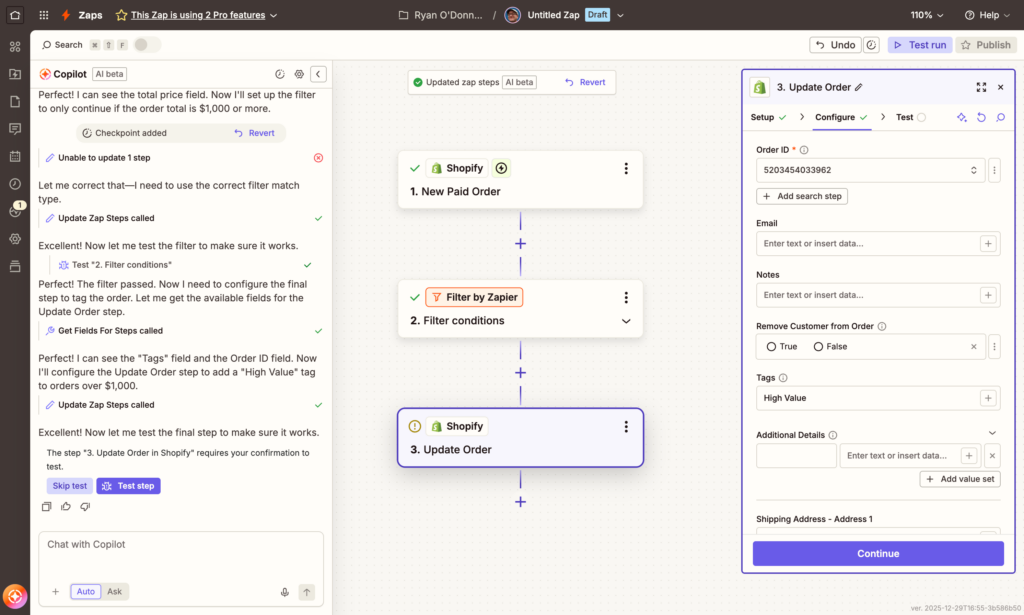Switch Copilot to Auto mode
This screenshot has width=1024, height=615.
pos(86,591)
